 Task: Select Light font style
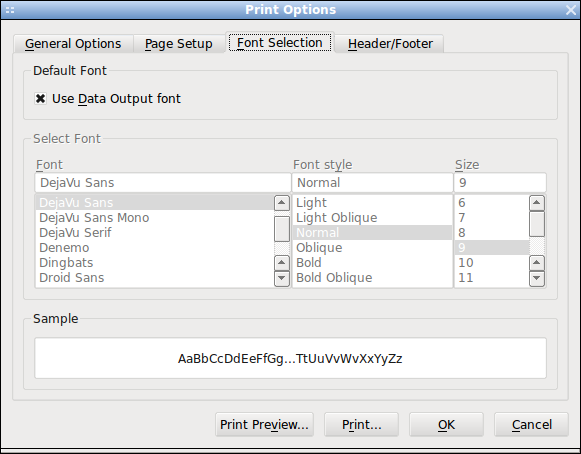pos(372,203)
